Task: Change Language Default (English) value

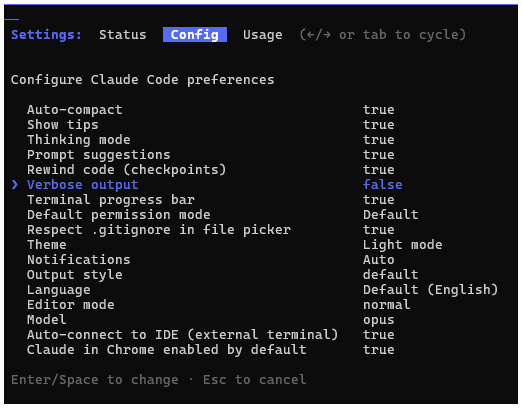Action: pyautogui.click(x=430, y=290)
